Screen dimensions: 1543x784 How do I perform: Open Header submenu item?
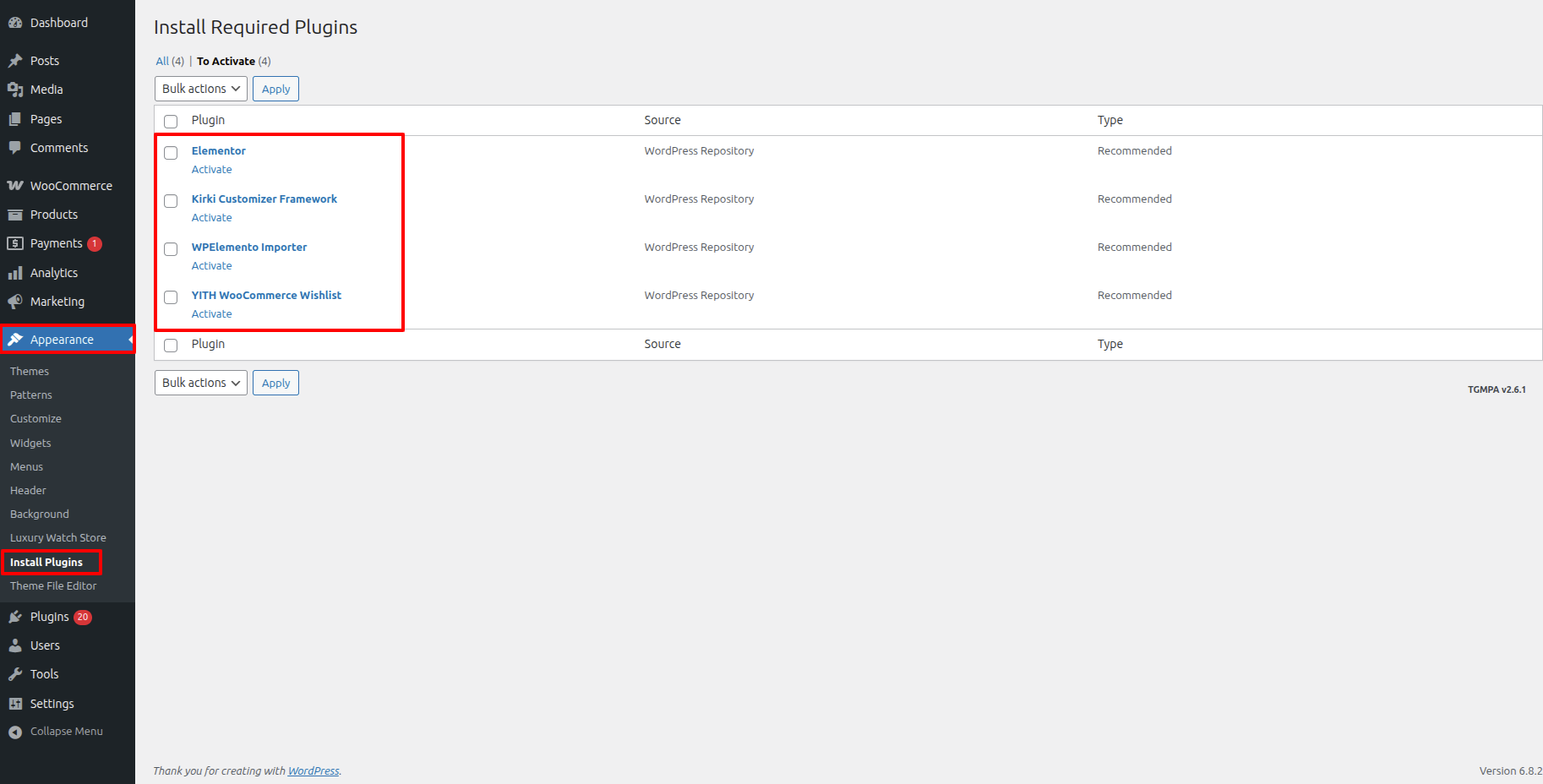point(28,491)
